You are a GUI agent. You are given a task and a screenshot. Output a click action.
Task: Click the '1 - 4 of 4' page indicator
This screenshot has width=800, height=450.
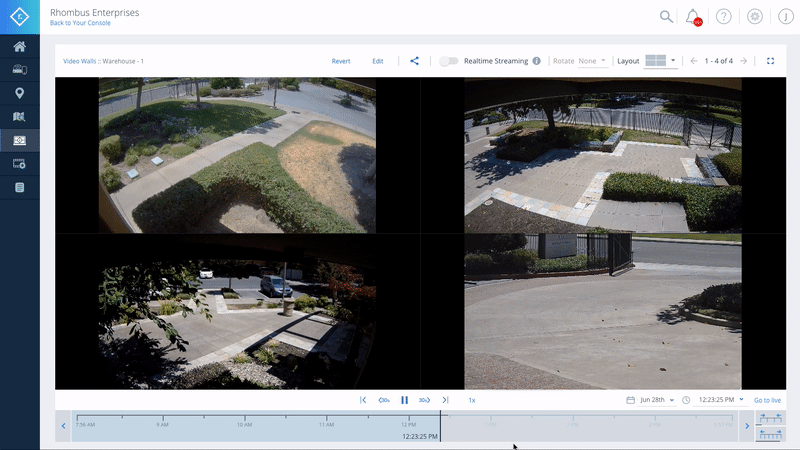718,61
